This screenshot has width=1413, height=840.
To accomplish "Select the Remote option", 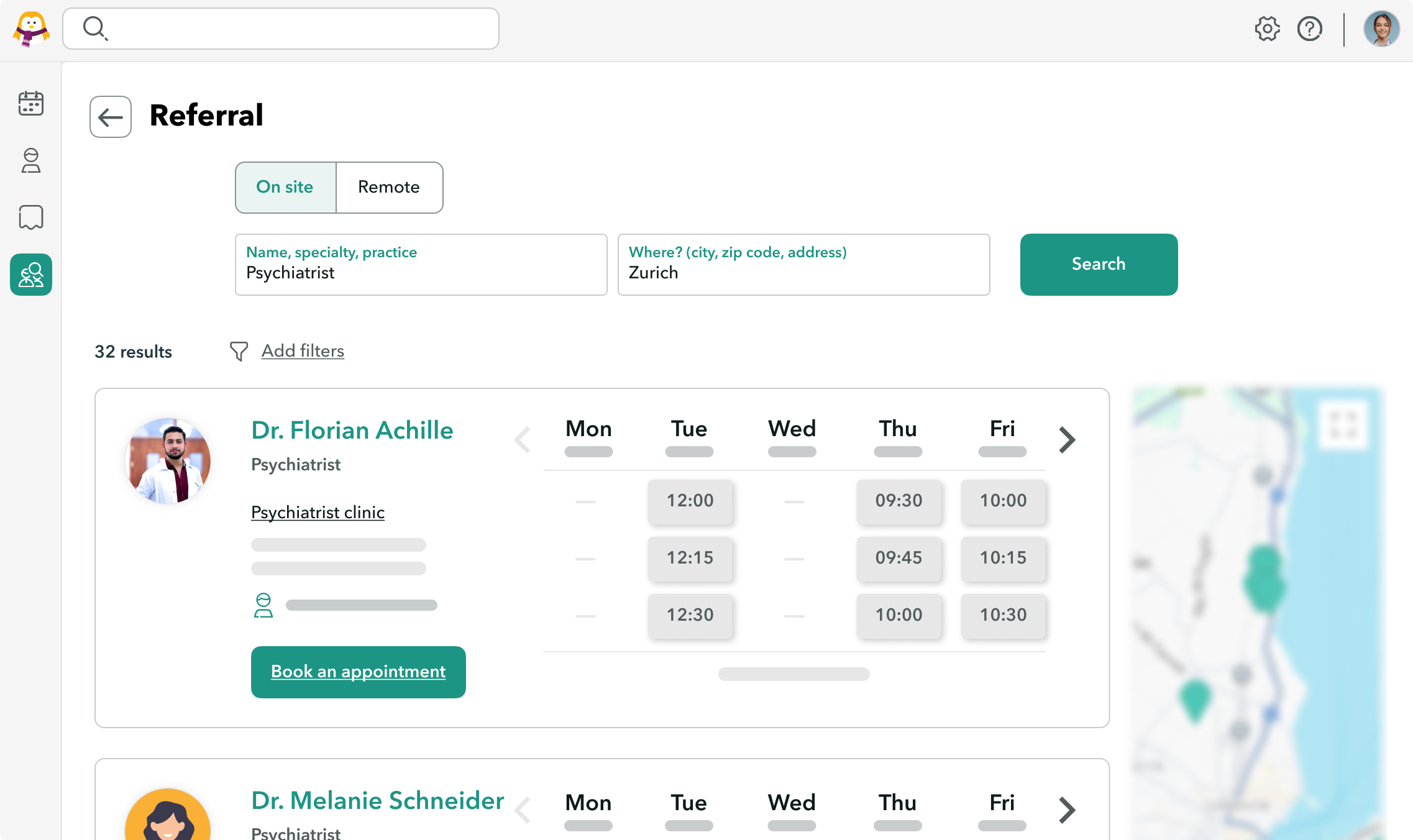I will point(389,188).
